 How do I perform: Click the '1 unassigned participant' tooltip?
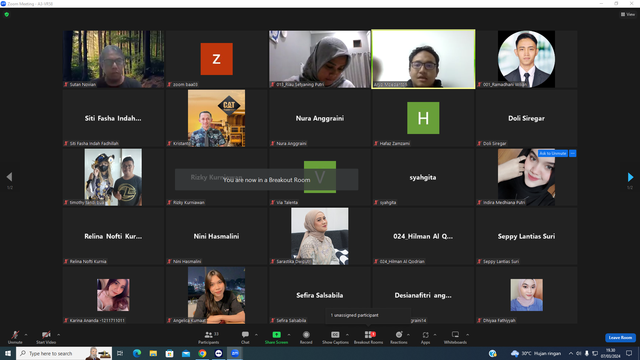(x=368, y=316)
